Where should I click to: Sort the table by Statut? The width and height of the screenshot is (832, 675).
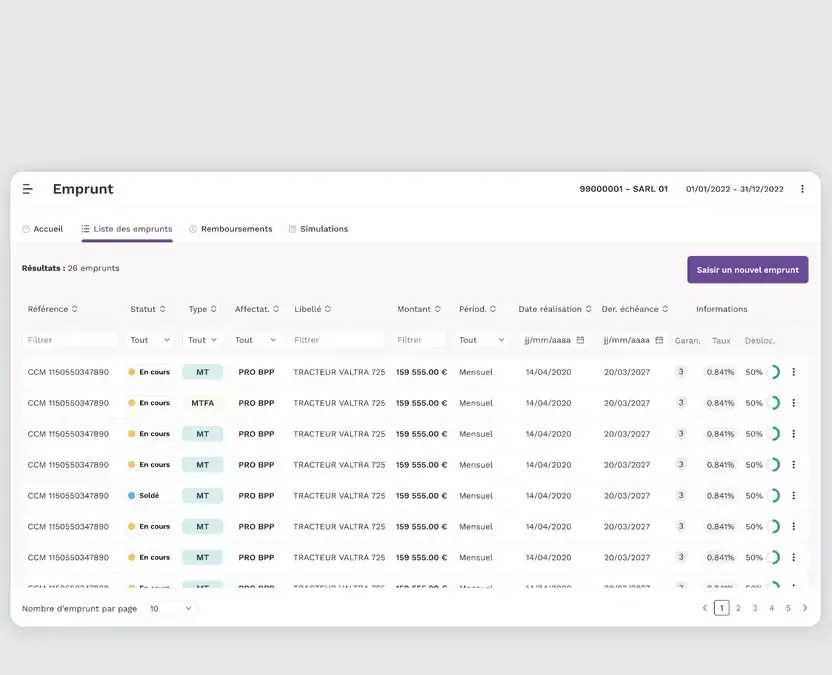tap(162, 309)
